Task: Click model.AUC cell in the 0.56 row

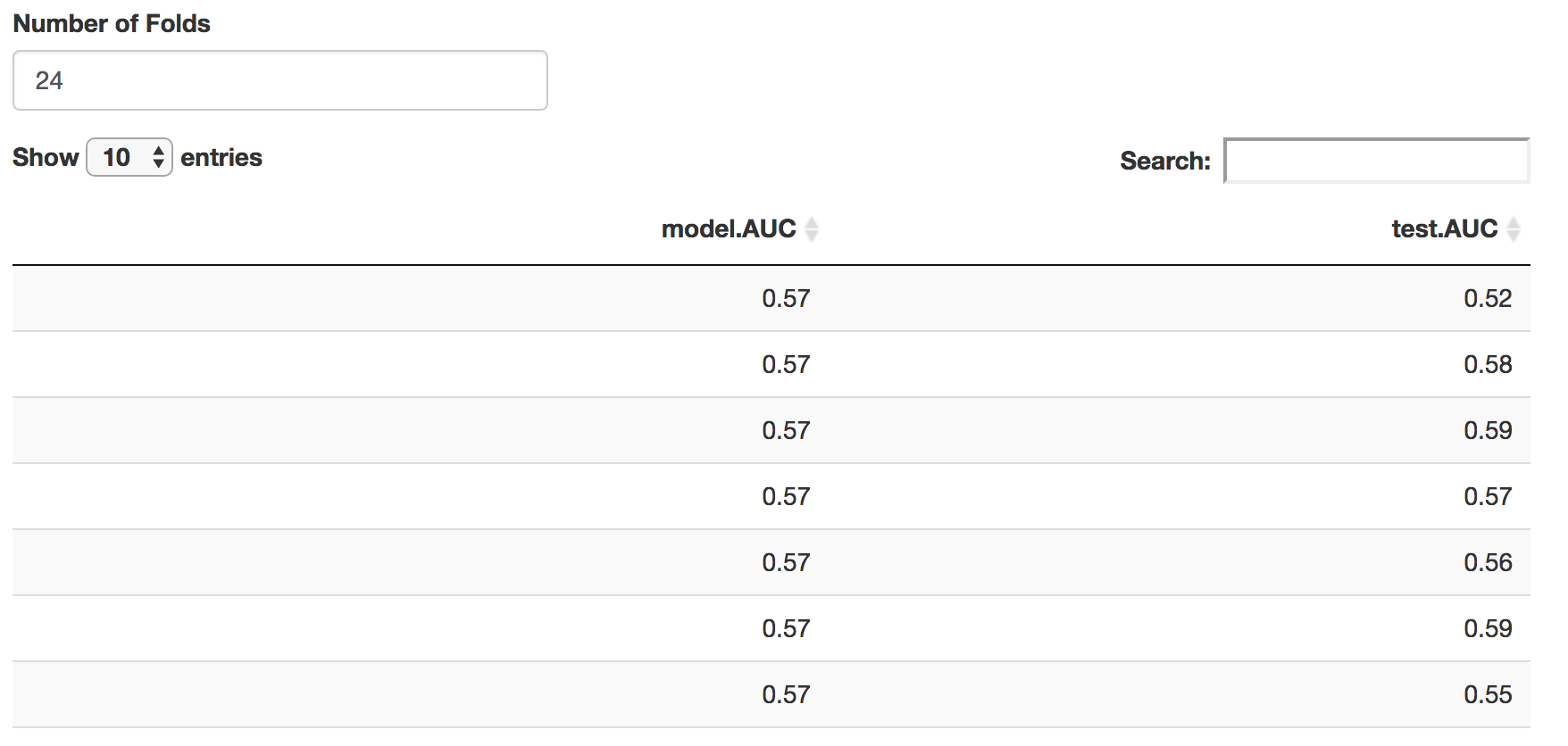Action: click(785, 562)
